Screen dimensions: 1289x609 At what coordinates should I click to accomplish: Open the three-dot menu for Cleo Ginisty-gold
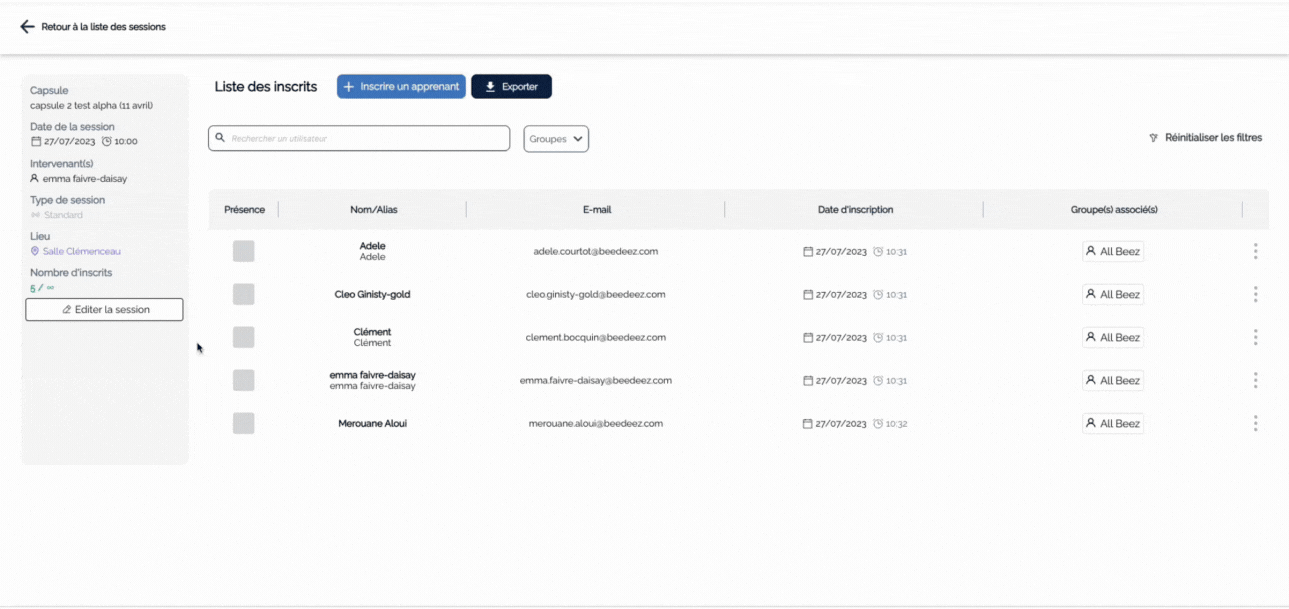pyautogui.click(x=1255, y=295)
